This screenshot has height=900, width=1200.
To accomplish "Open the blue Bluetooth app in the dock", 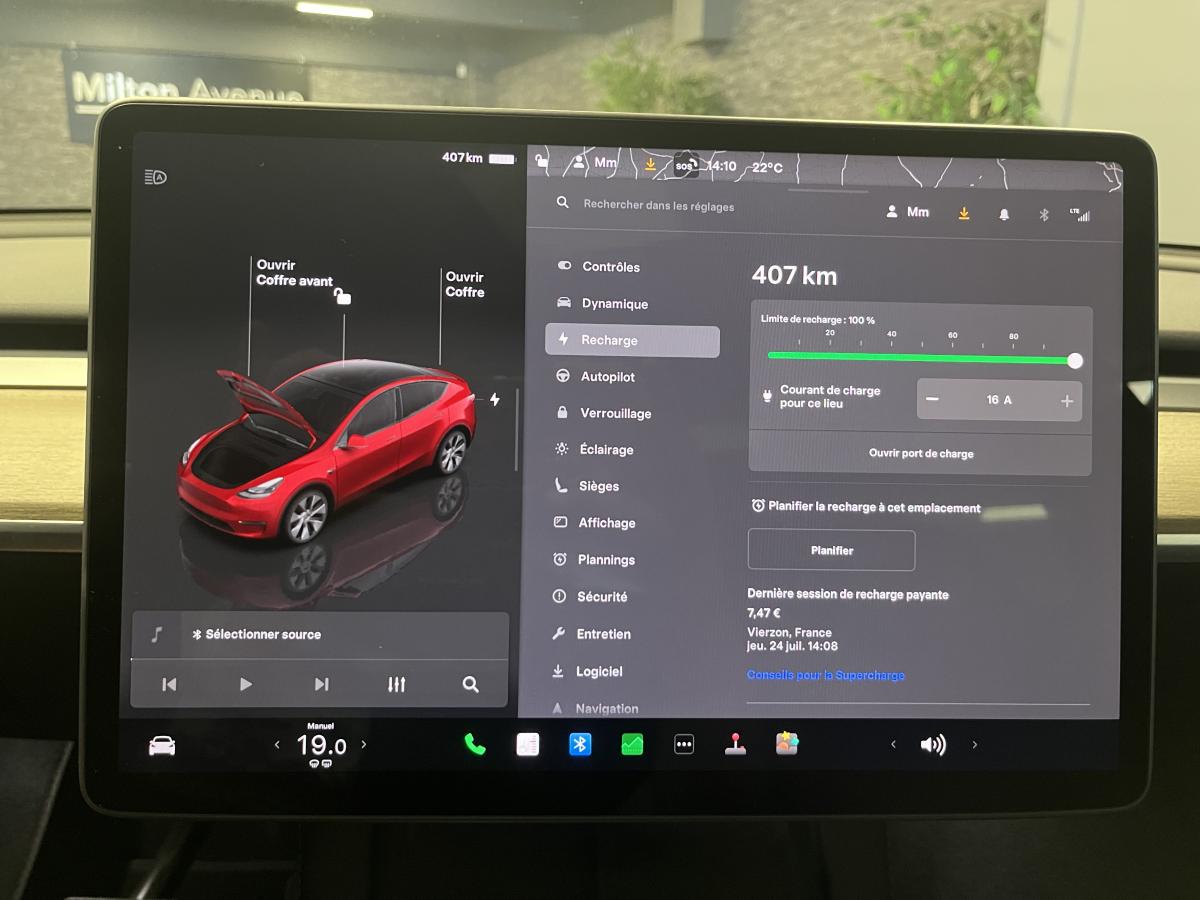I will 580,744.
